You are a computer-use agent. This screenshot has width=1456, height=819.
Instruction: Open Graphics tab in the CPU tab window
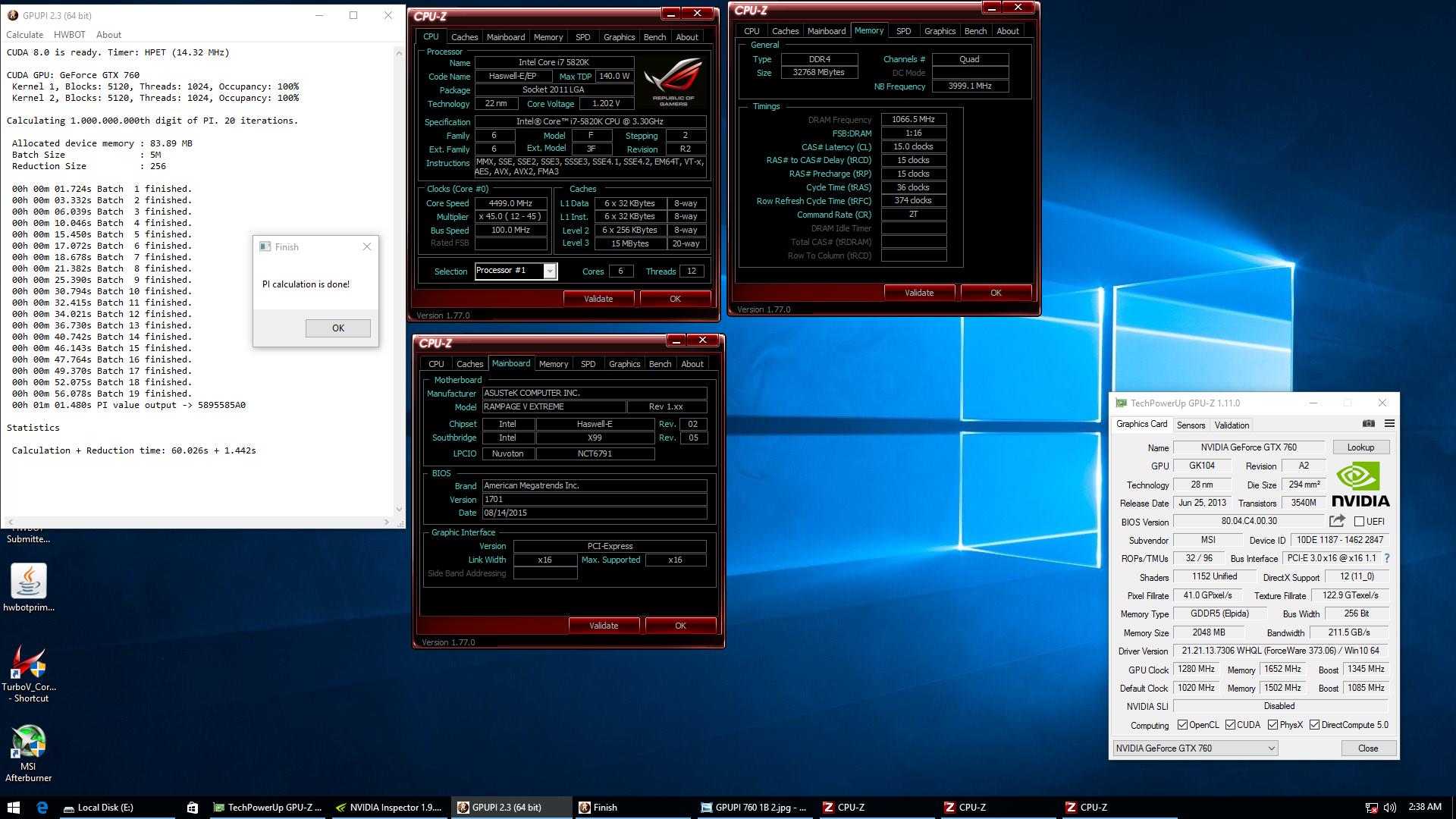pos(619,37)
